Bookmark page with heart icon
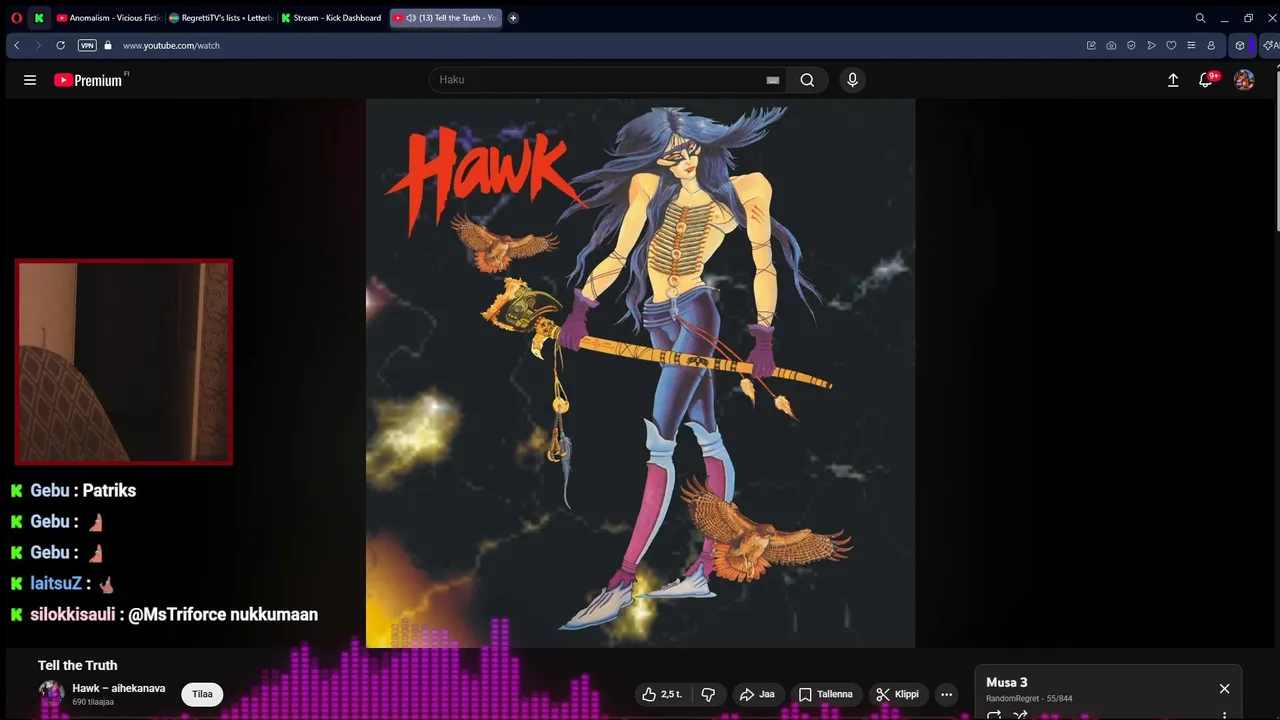1280x720 pixels. (1171, 45)
